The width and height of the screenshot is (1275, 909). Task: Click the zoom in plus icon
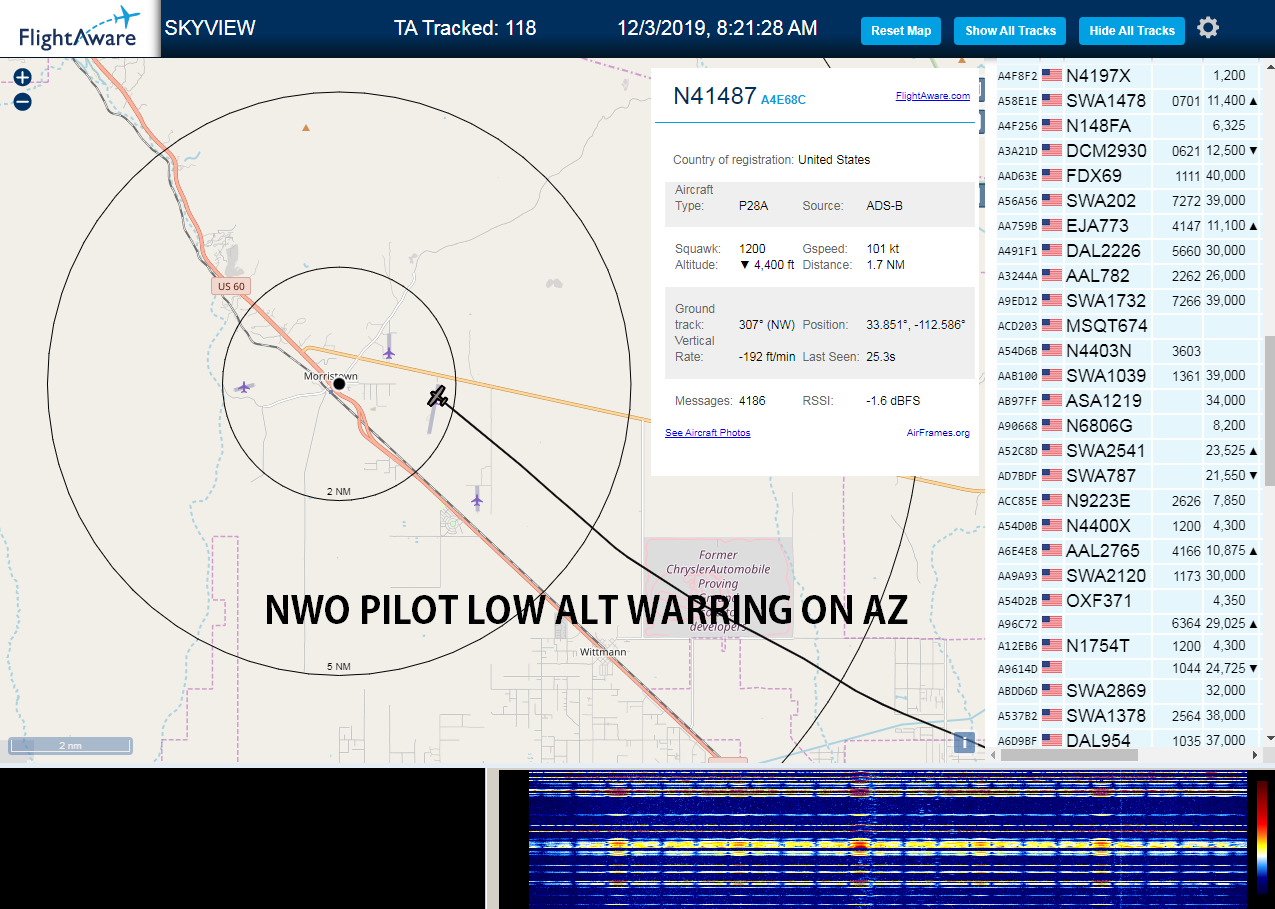coord(22,77)
